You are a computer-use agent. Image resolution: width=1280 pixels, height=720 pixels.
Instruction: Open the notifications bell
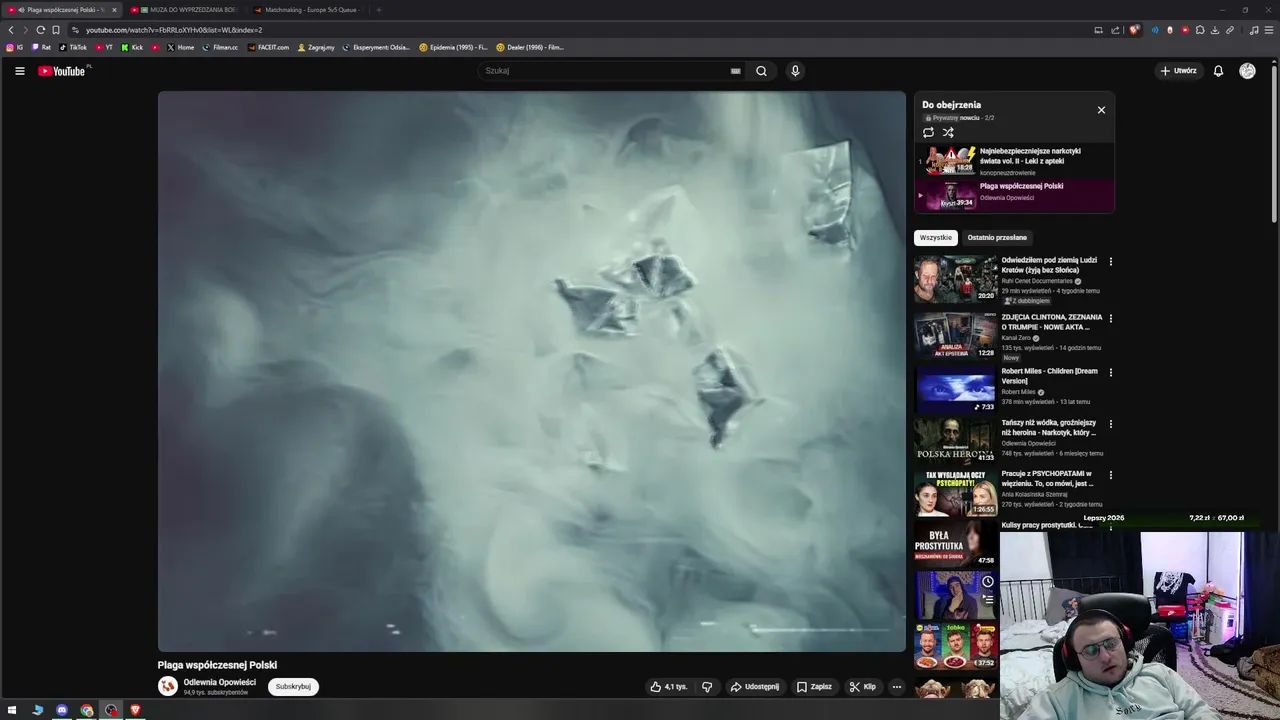click(x=1218, y=71)
